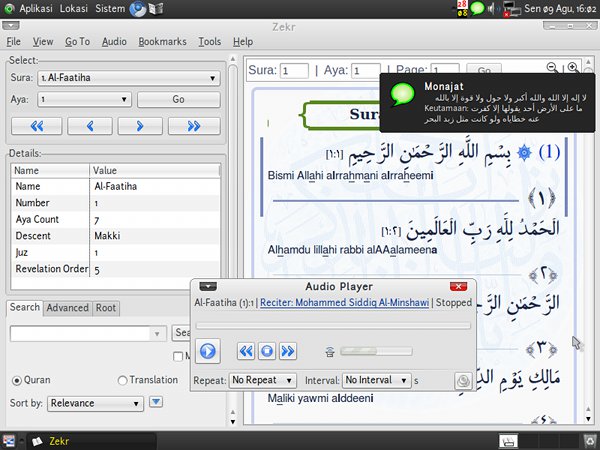Launch the web browser from top panel
600x450 pixels.
[x=137, y=8]
